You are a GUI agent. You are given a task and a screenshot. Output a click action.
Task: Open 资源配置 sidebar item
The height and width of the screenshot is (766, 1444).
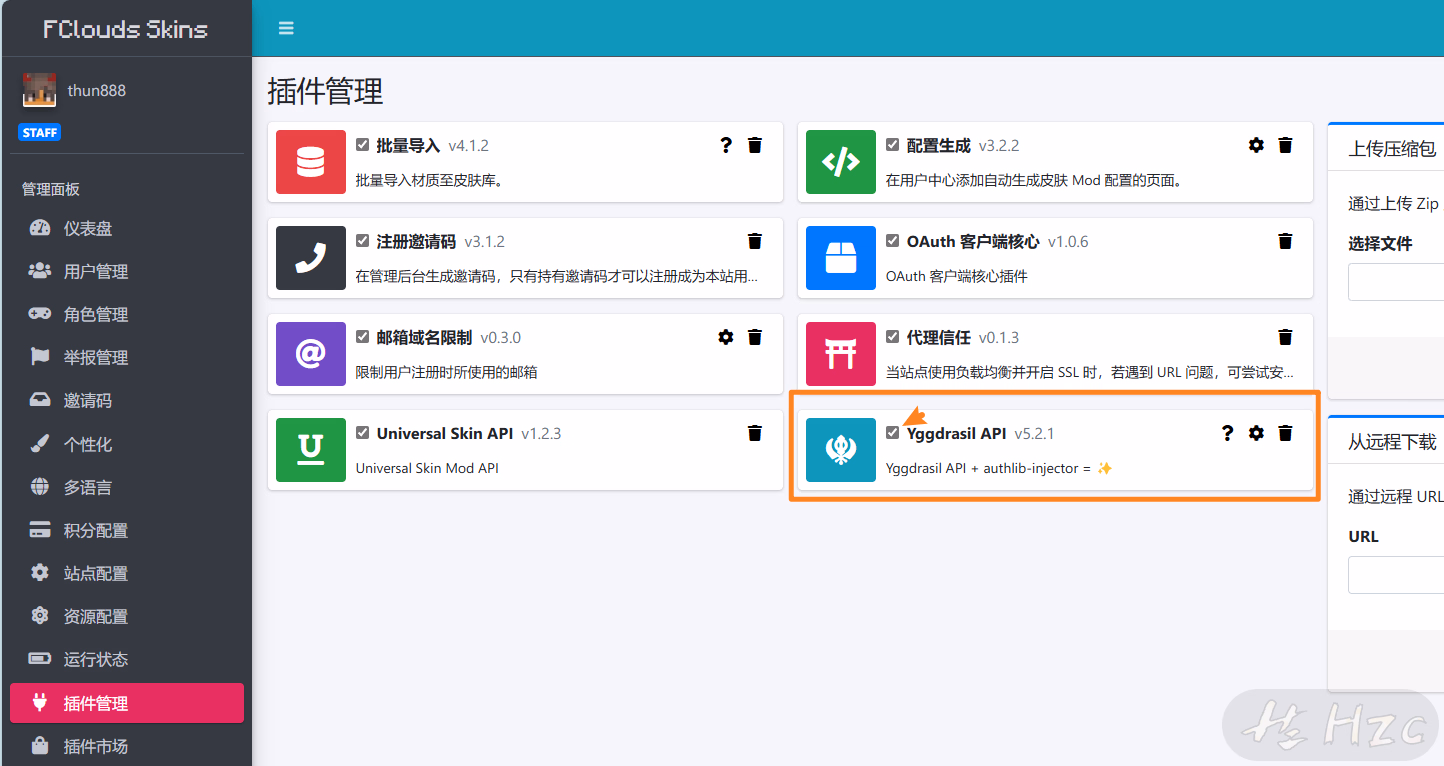coord(127,616)
